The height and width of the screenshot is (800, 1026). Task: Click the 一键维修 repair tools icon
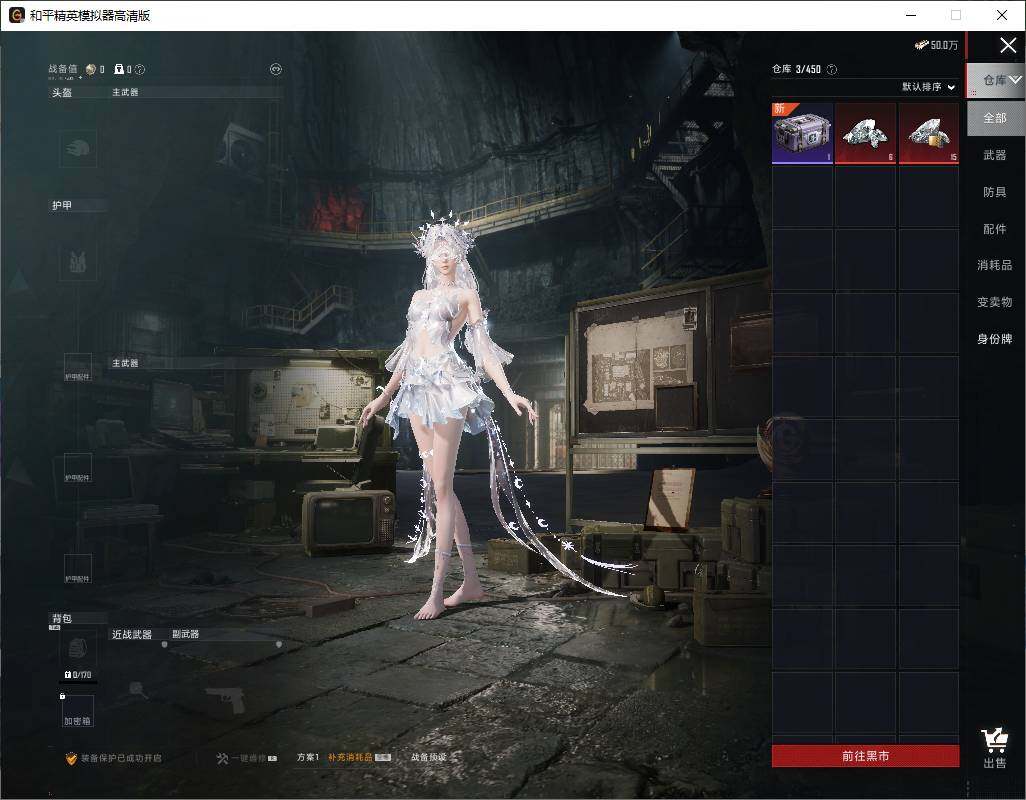tap(222, 758)
